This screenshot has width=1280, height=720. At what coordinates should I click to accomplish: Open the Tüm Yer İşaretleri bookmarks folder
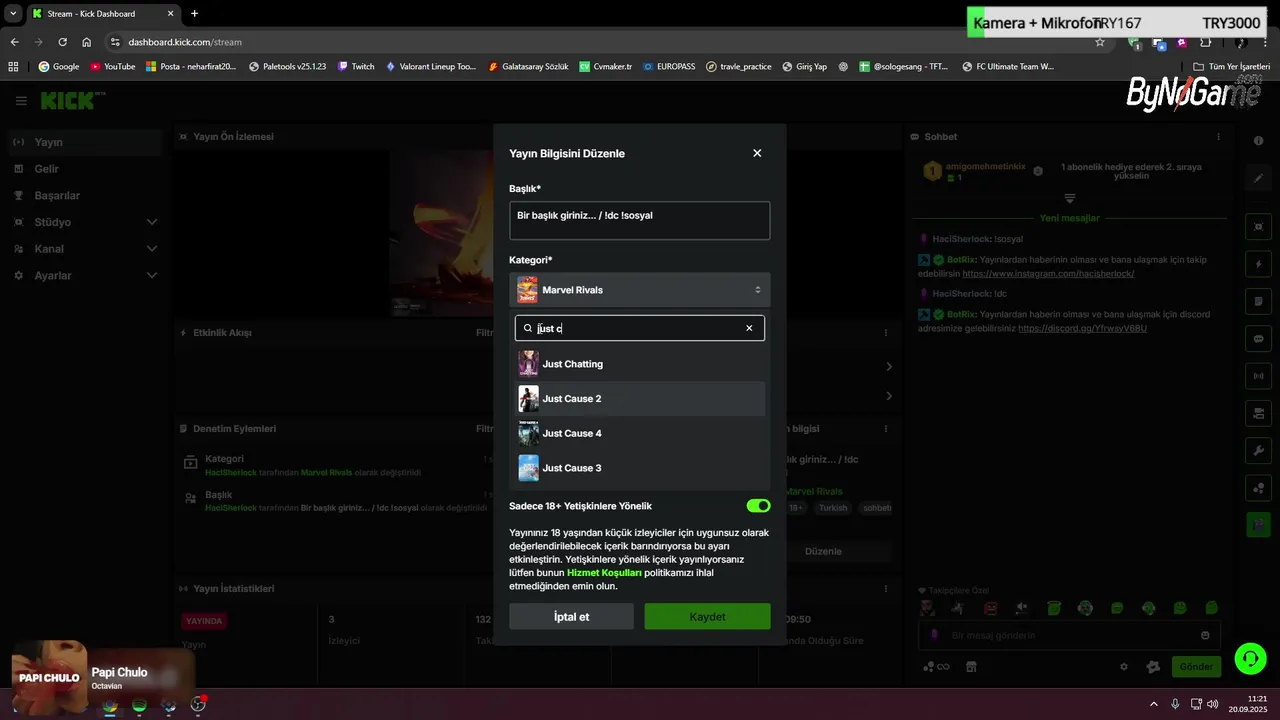[x=1231, y=66]
